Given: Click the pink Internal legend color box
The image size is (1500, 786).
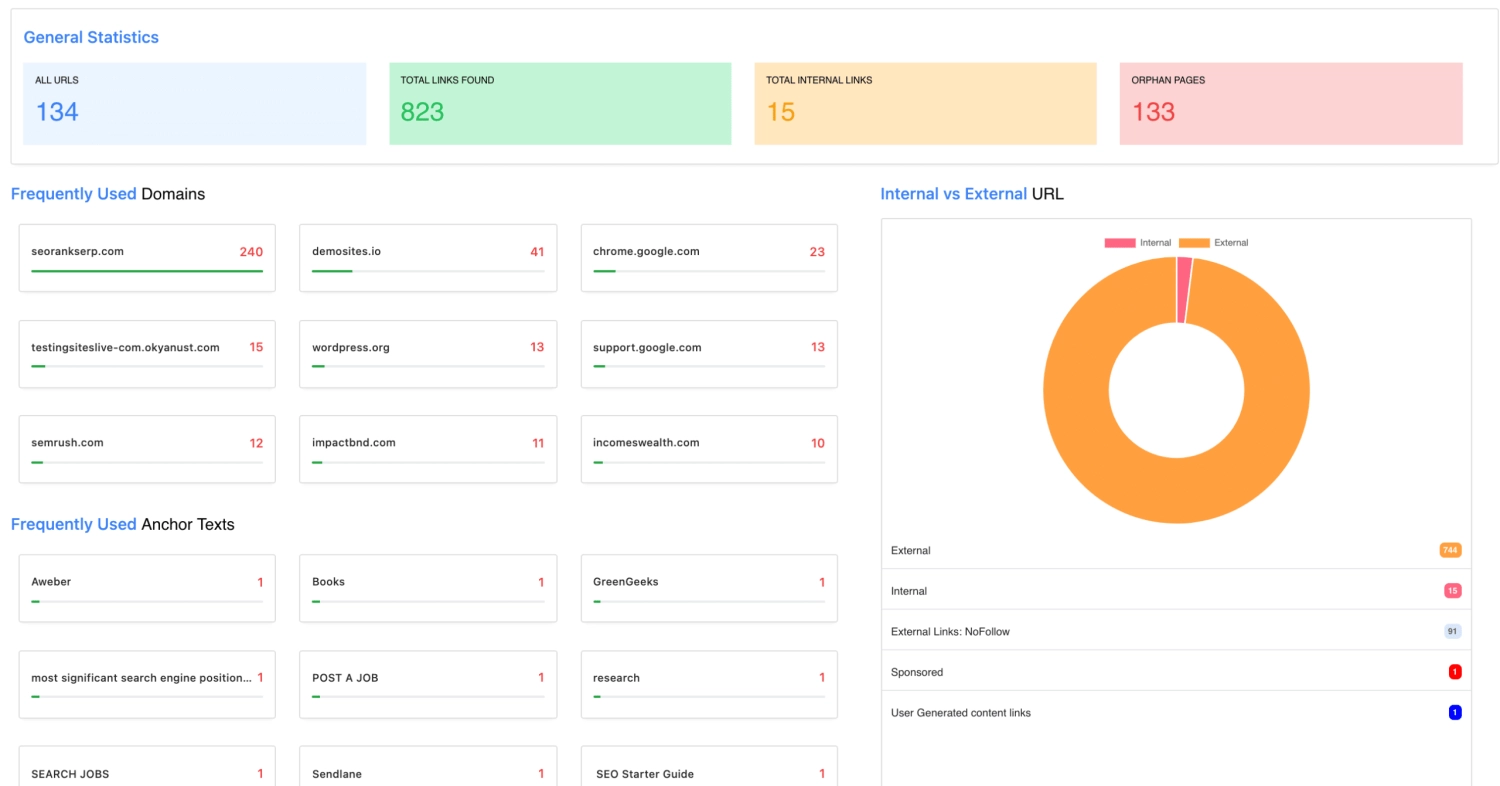Looking at the screenshot, I should tap(1120, 243).
